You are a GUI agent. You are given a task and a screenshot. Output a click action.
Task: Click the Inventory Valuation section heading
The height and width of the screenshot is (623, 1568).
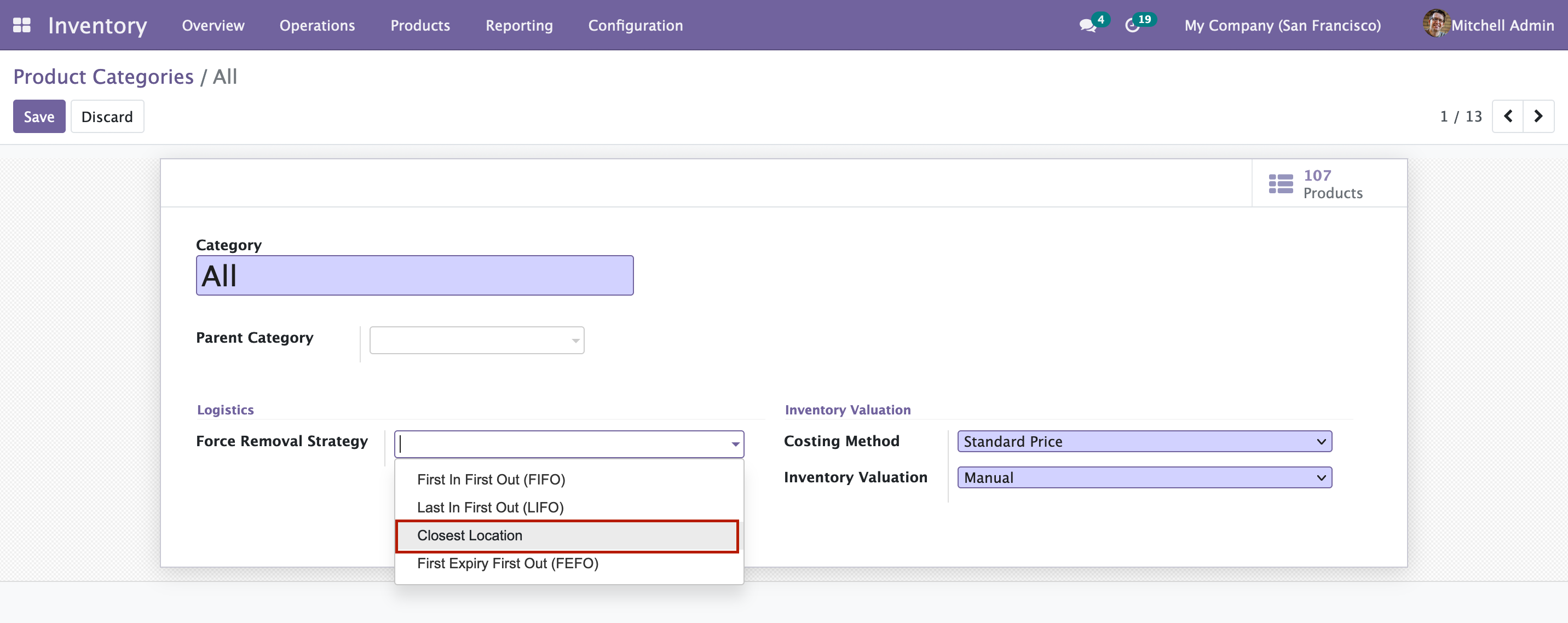848,409
